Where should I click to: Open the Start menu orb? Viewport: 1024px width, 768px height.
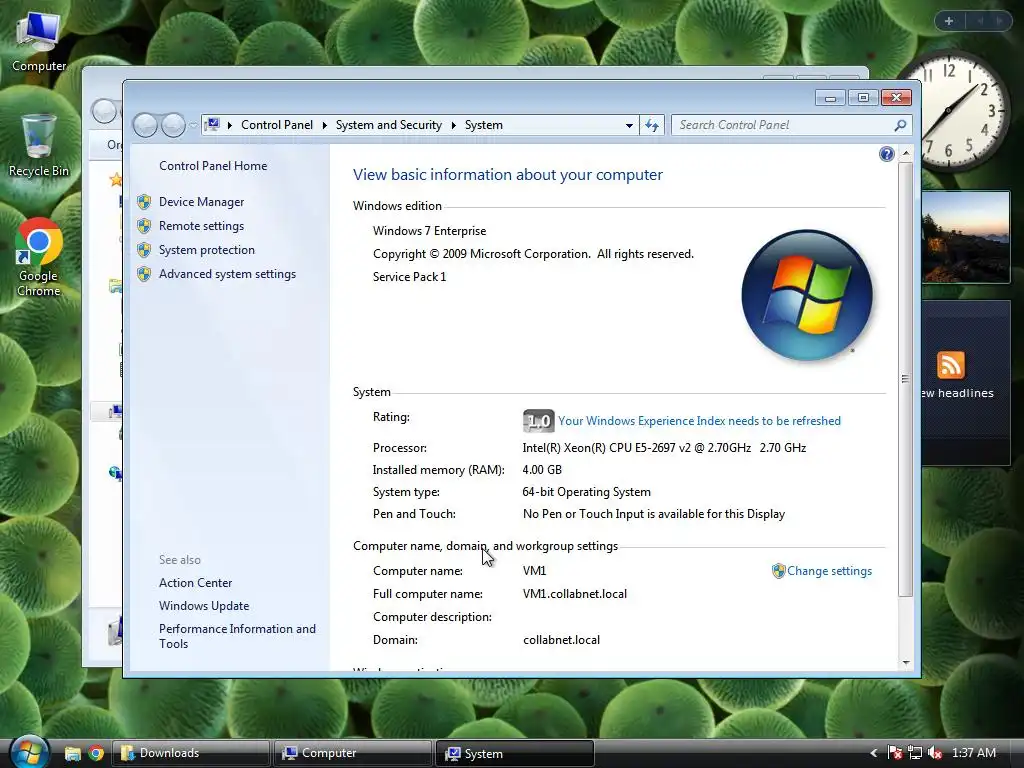coord(29,752)
